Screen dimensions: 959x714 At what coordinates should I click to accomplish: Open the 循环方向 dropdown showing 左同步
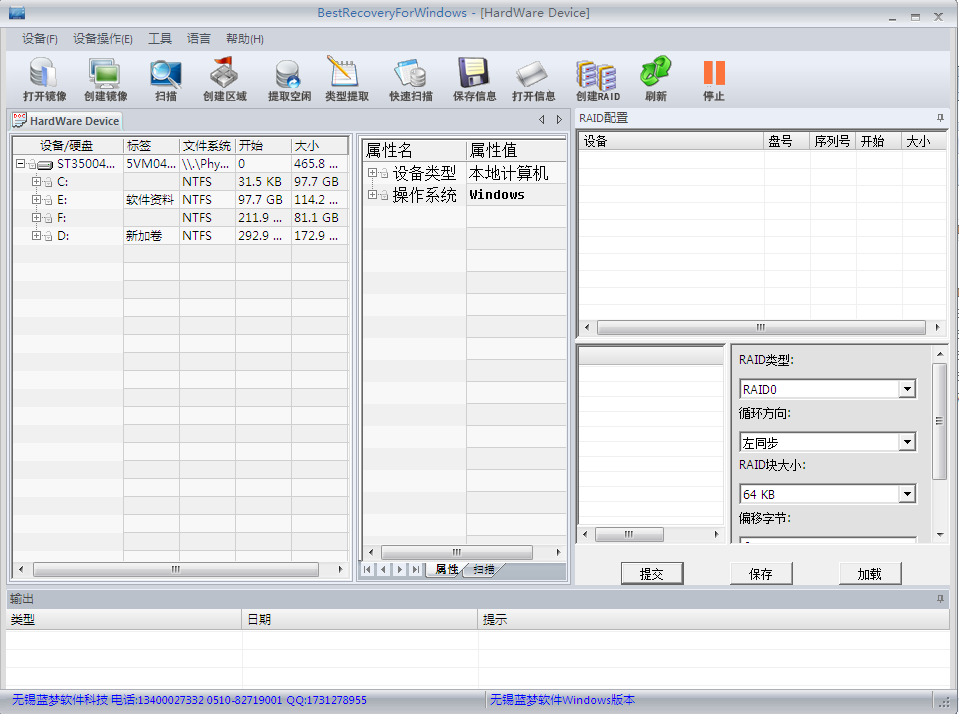[906, 441]
